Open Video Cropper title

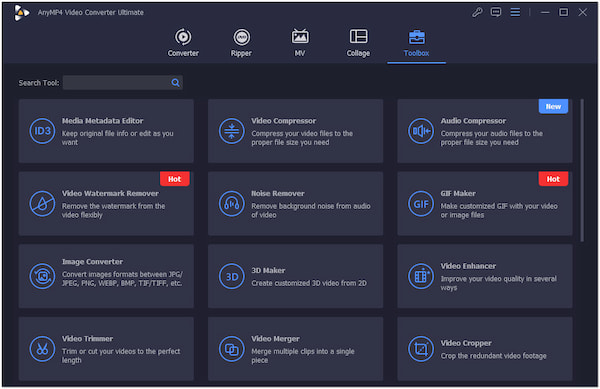click(466, 343)
